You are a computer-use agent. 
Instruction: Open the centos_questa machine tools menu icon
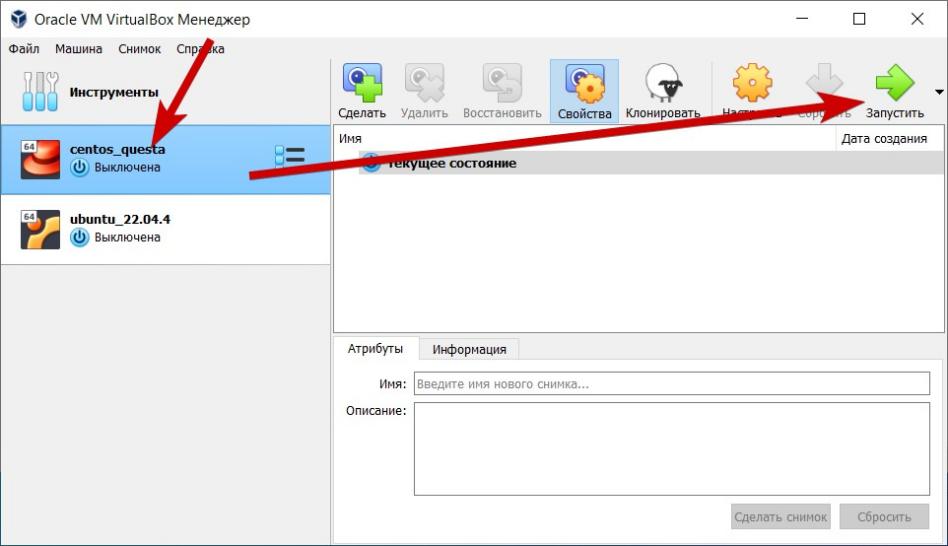[290, 155]
